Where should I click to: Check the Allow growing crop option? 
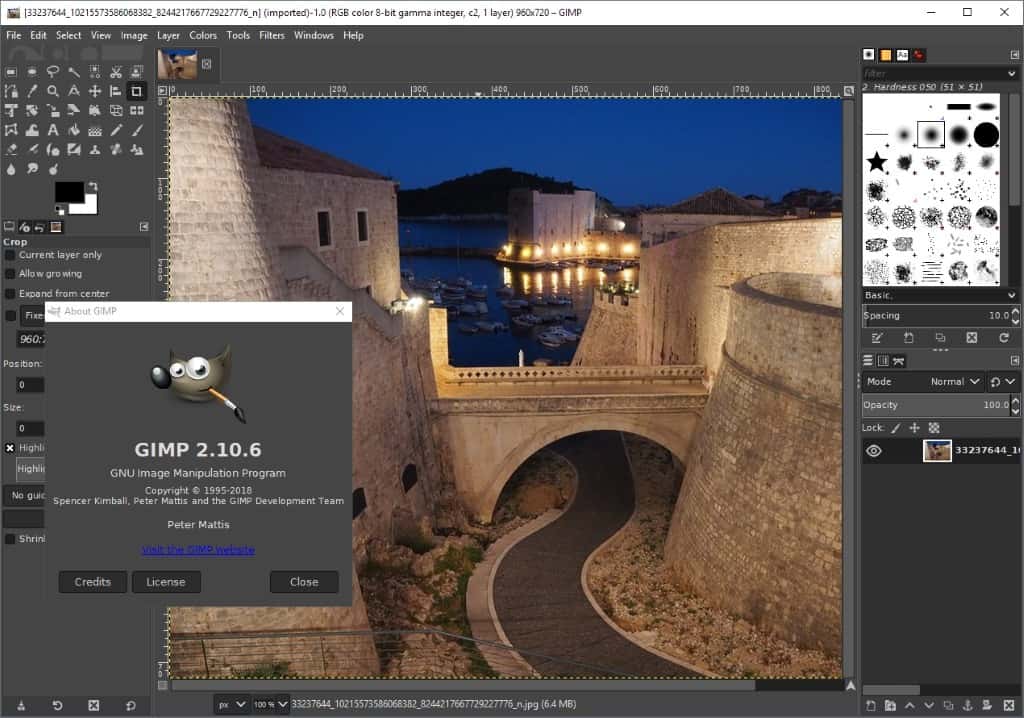point(11,273)
